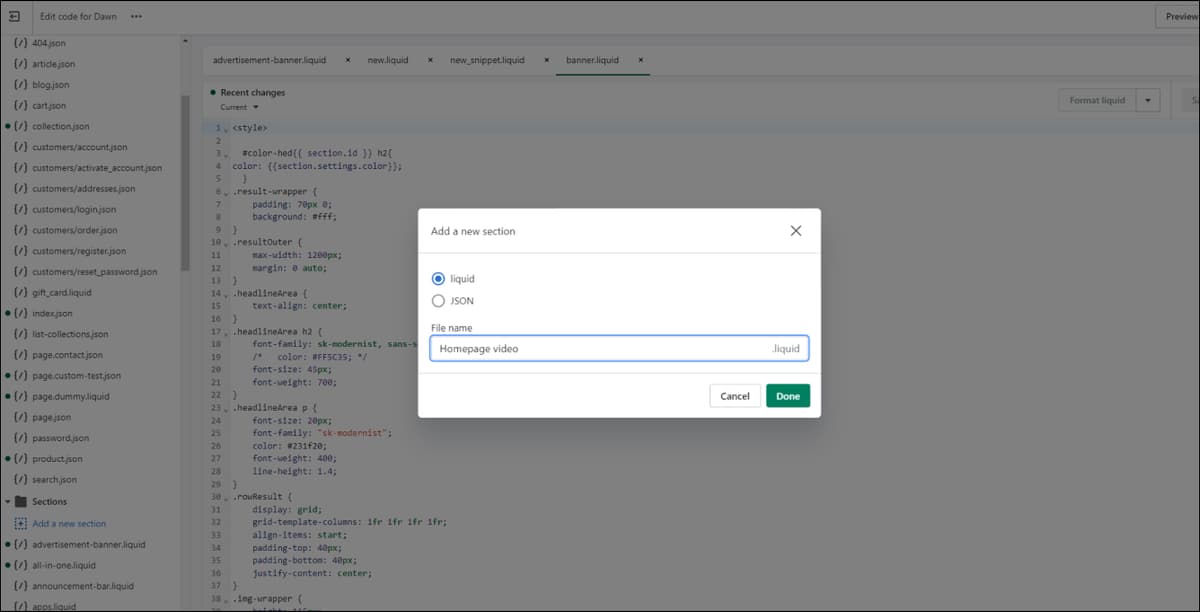This screenshot has height=612, width=1200.
Task: Open customers/login.json file
Action: (73, 210)
